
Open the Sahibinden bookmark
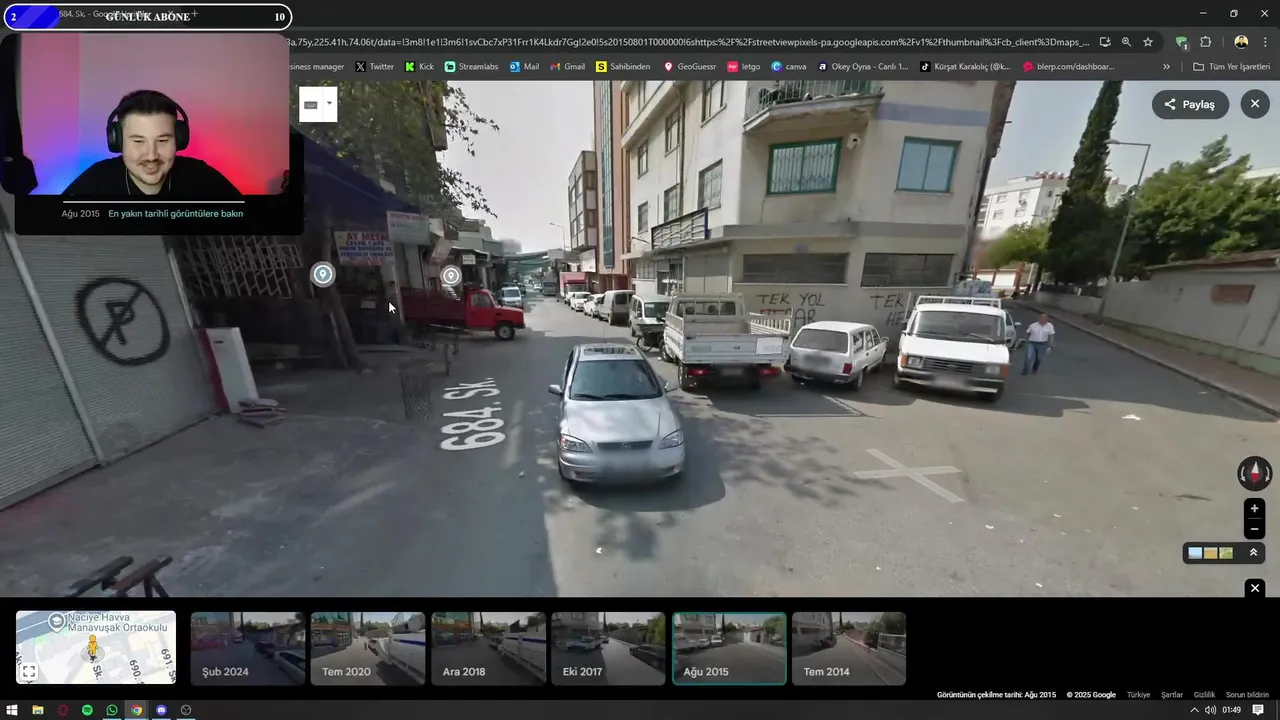pos(622,67)
